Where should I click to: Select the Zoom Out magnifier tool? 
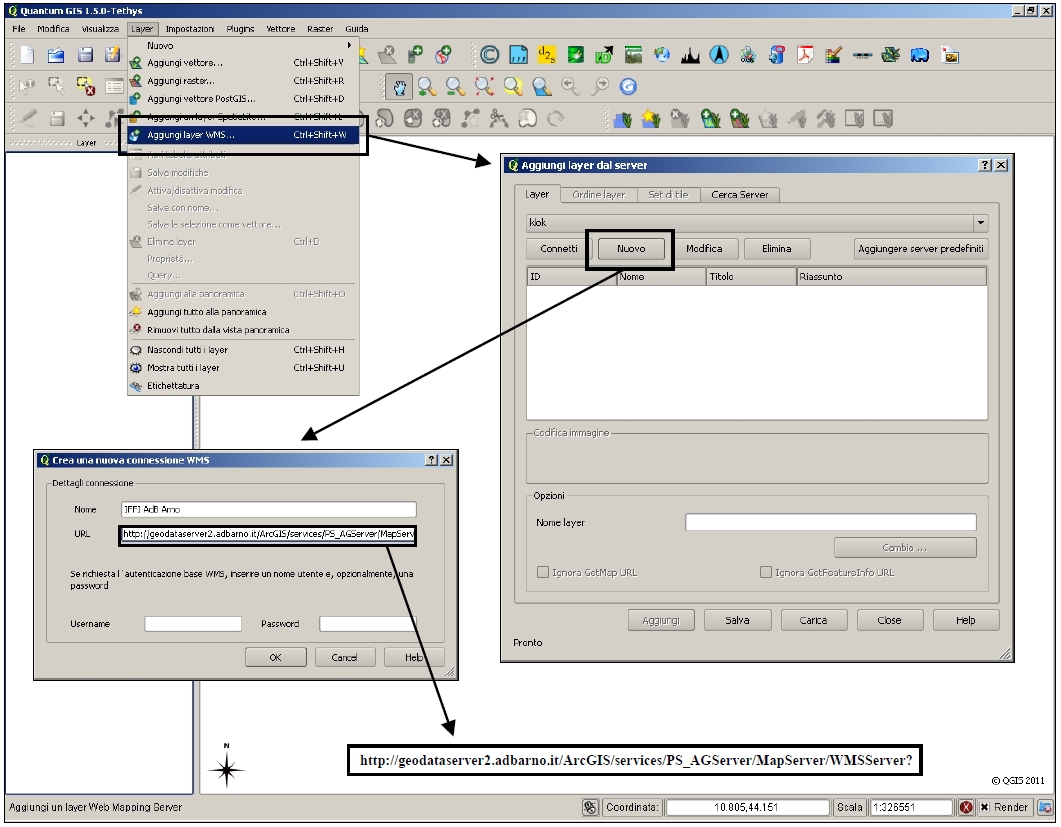tap(455, 87)
